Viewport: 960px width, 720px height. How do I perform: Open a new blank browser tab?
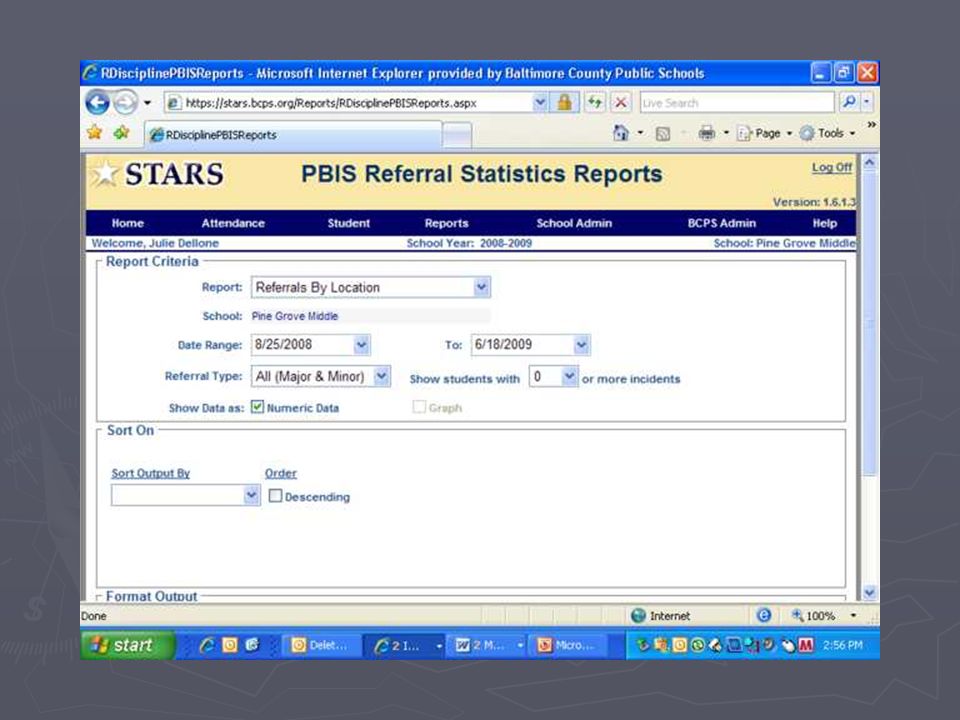tap(457, 135)
